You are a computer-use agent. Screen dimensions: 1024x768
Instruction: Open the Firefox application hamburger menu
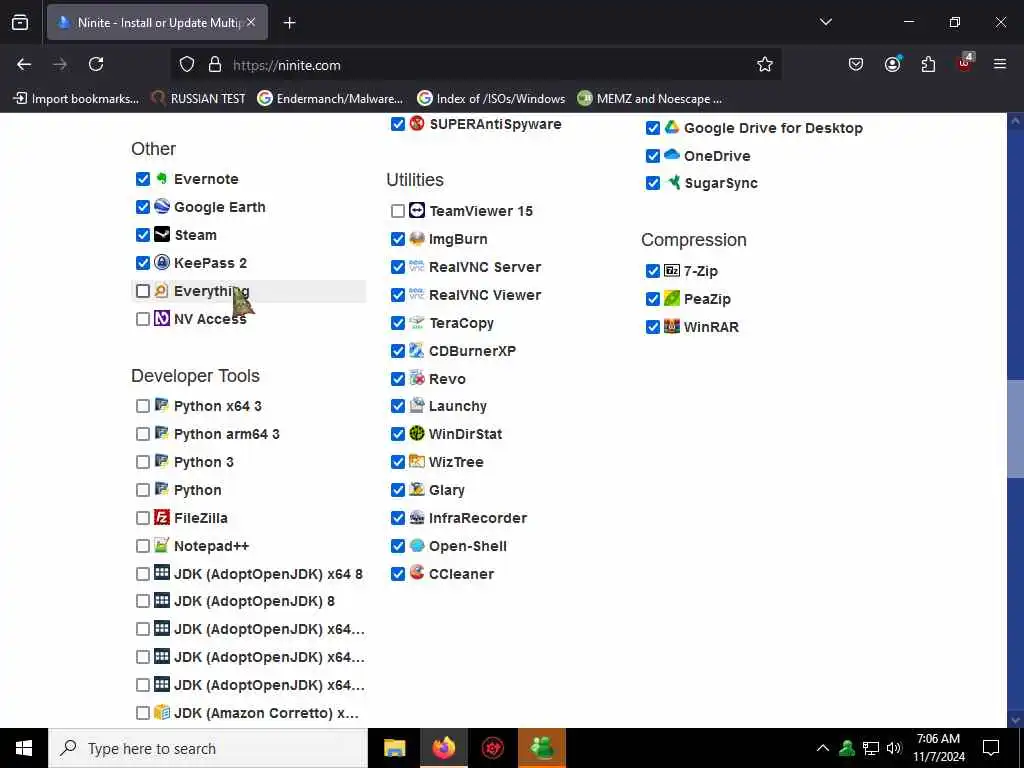point(1000,64)
